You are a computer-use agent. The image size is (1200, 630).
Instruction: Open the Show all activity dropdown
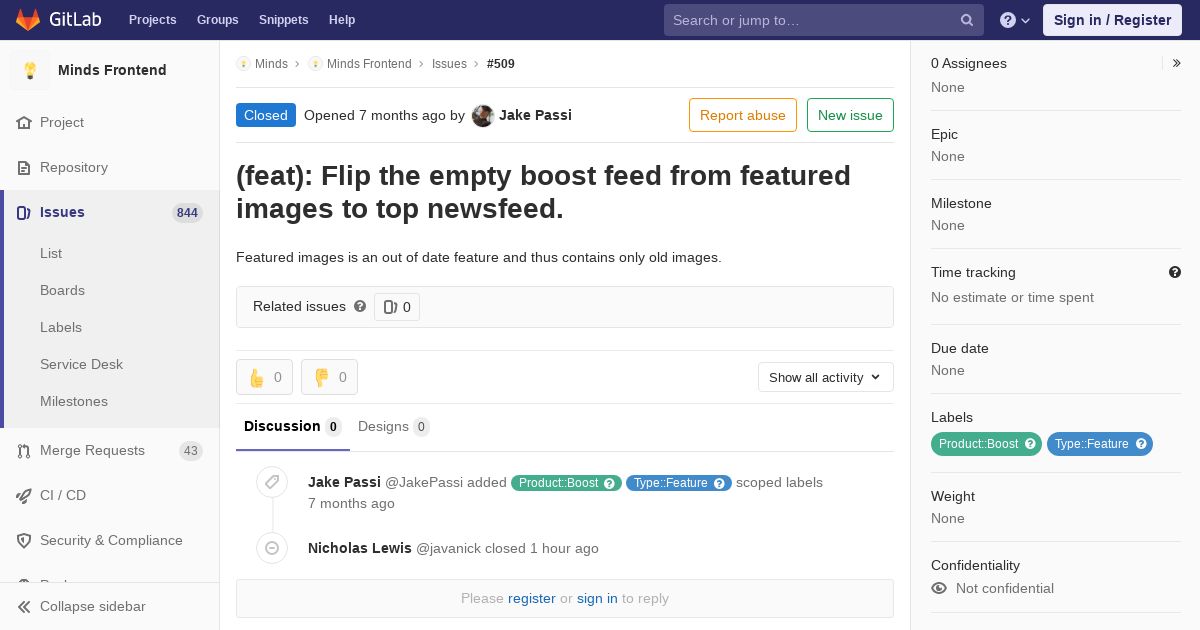[x=825, y=377]
